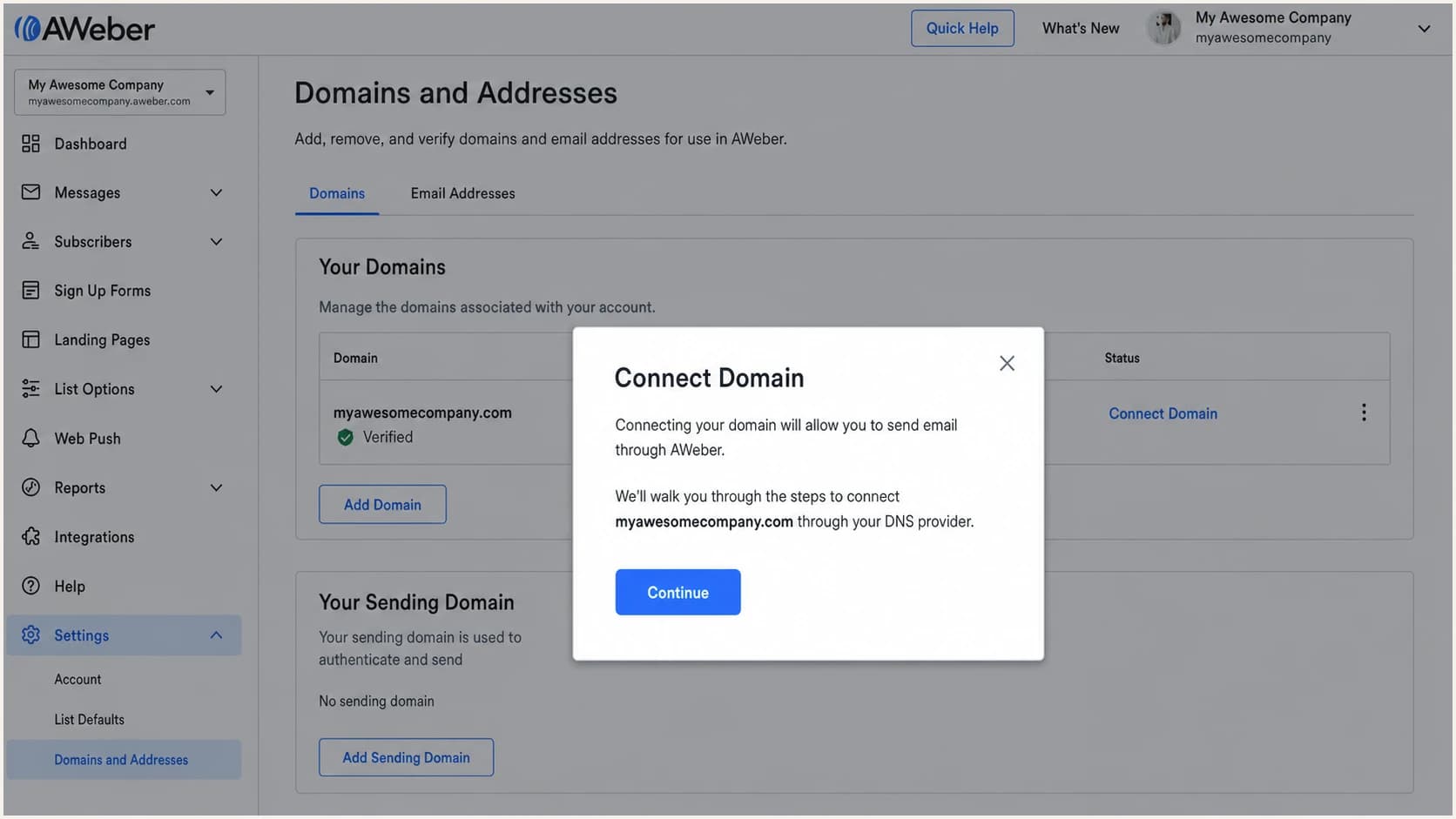1456x819 pixels.
Task: Click the Integrations puzzle icon
Action: 30,537
